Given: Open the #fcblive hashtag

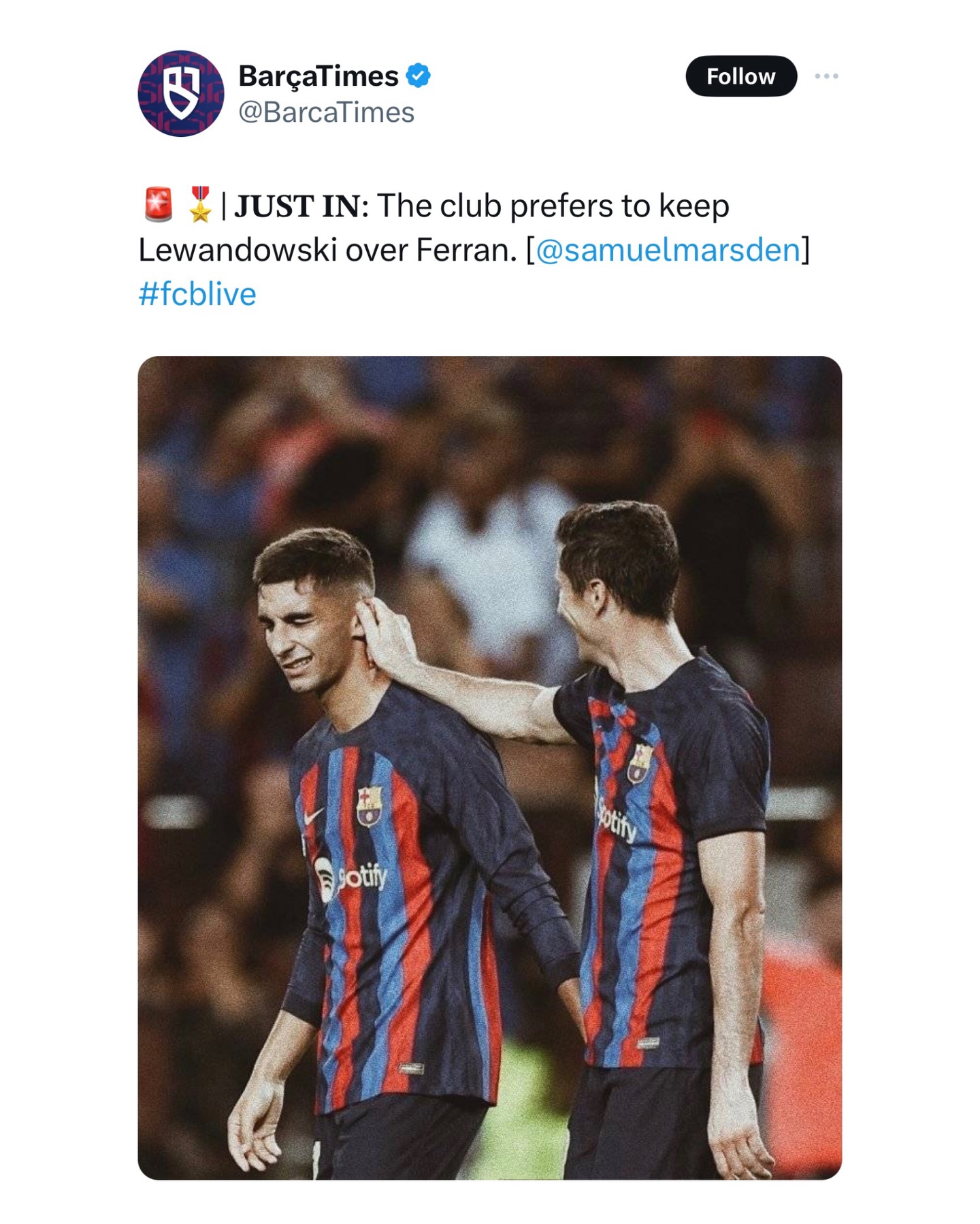Looking at the screenshot, I should pos(197,294).
